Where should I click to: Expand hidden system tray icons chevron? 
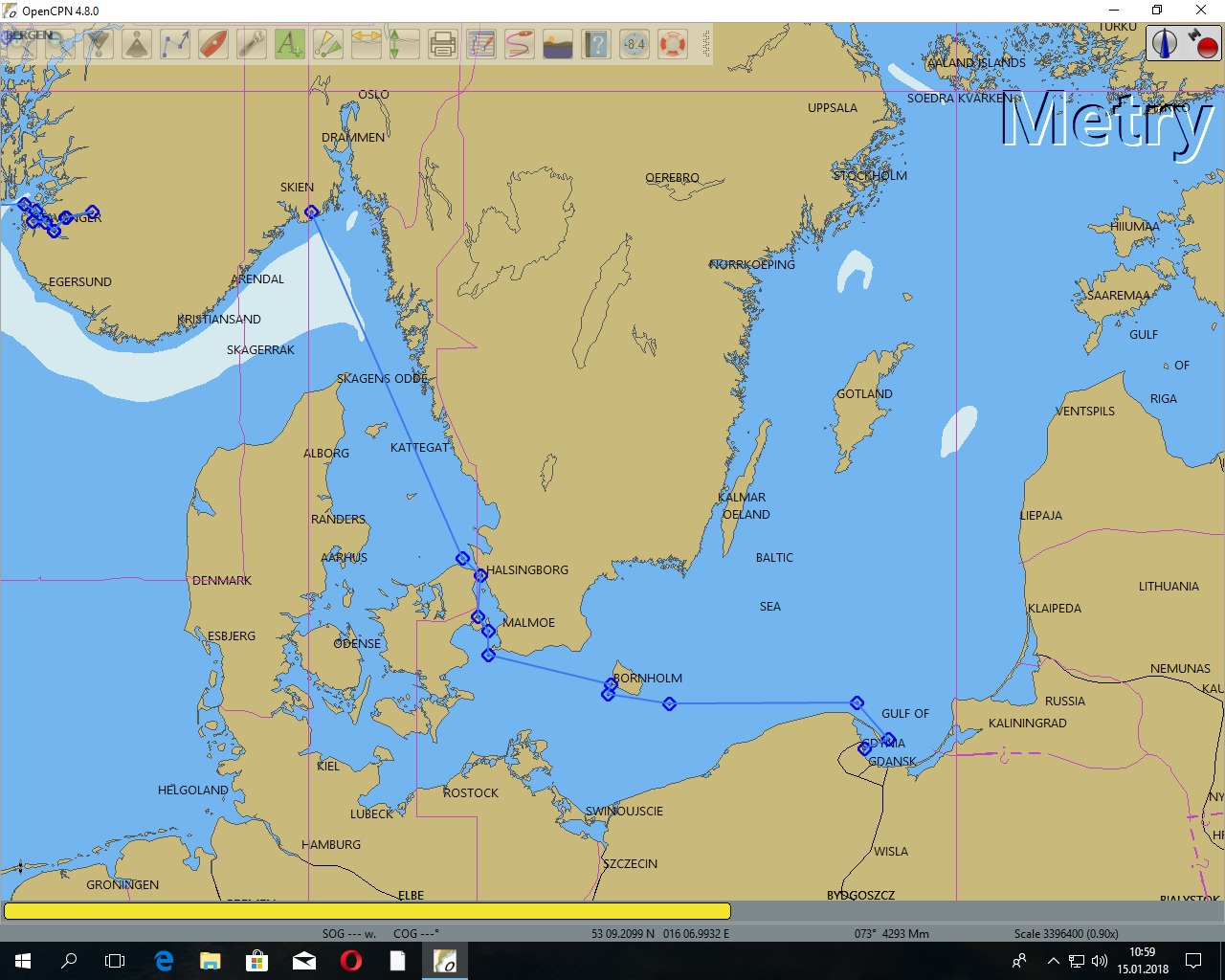pyautogui.click(x=1053, y=961)
